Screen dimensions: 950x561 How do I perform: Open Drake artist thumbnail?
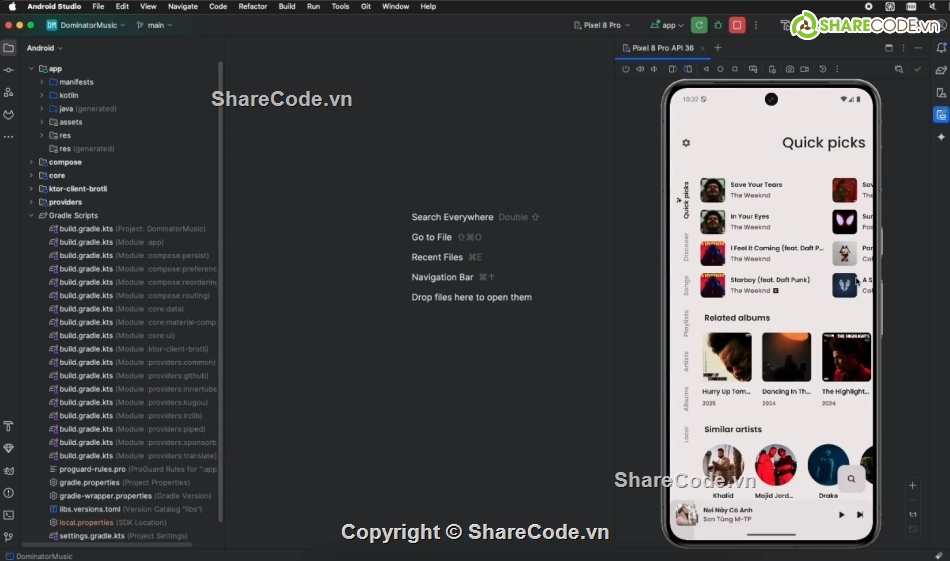click(x=828, y=465)
